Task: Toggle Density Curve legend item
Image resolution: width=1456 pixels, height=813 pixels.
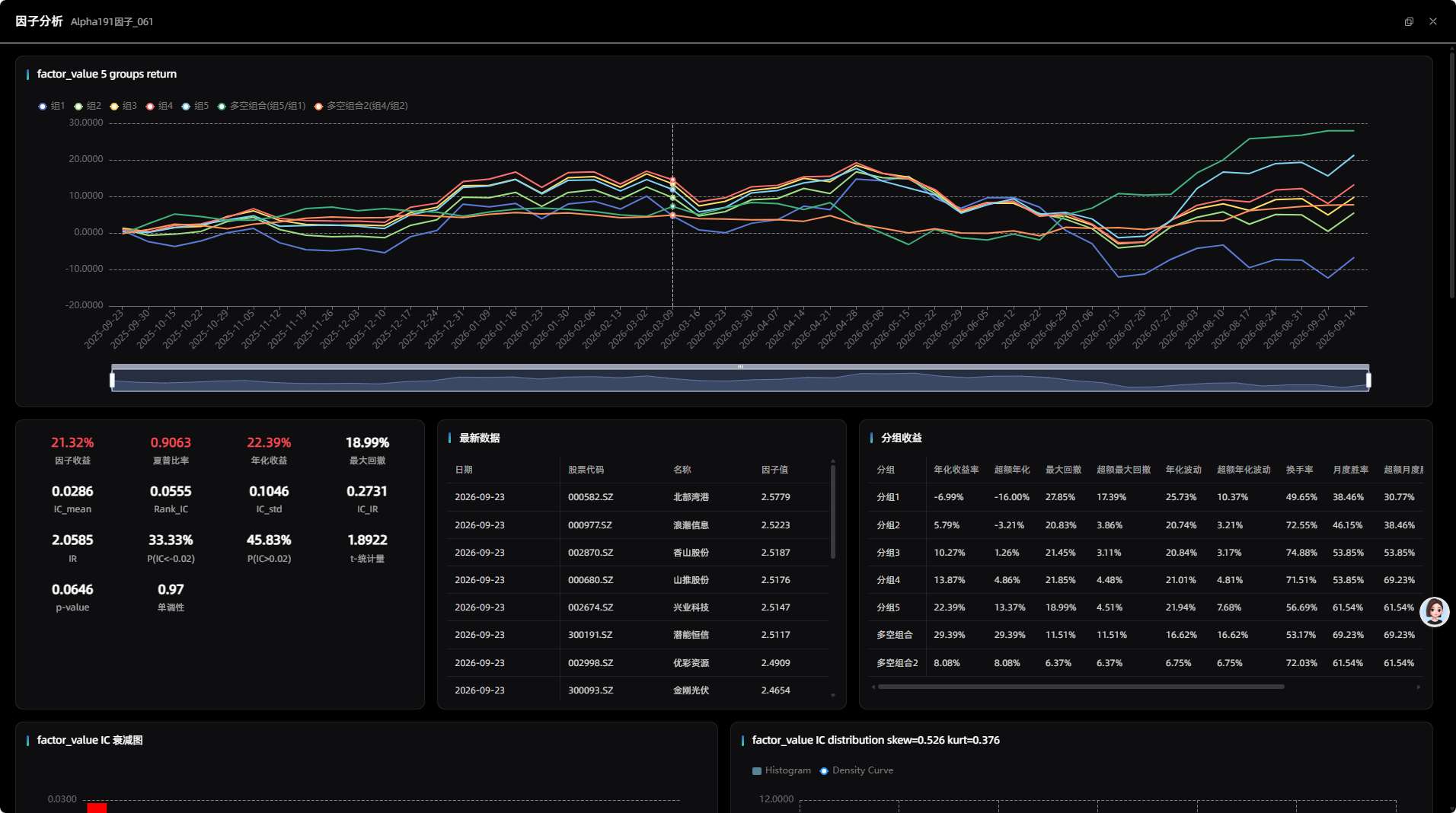Action: 856,770
